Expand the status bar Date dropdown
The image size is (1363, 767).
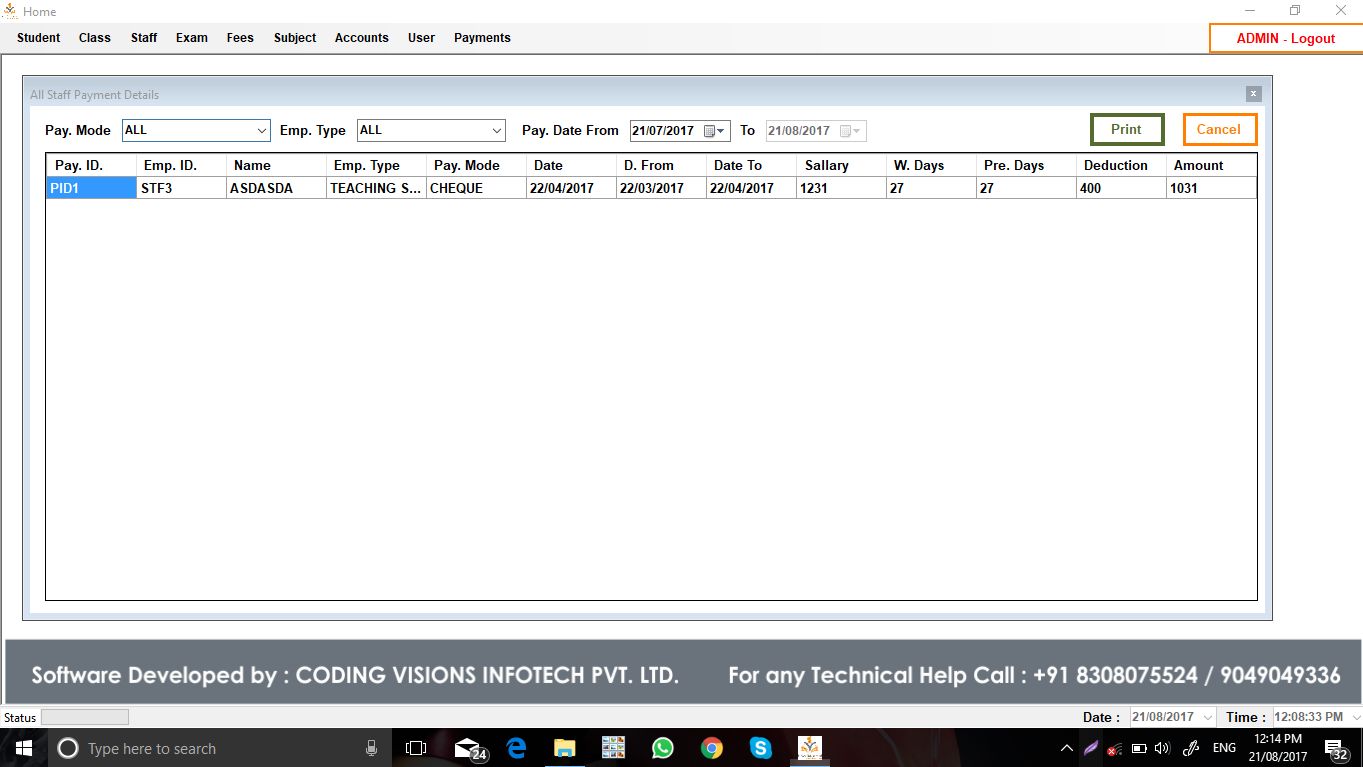(x=1207, y=717)
